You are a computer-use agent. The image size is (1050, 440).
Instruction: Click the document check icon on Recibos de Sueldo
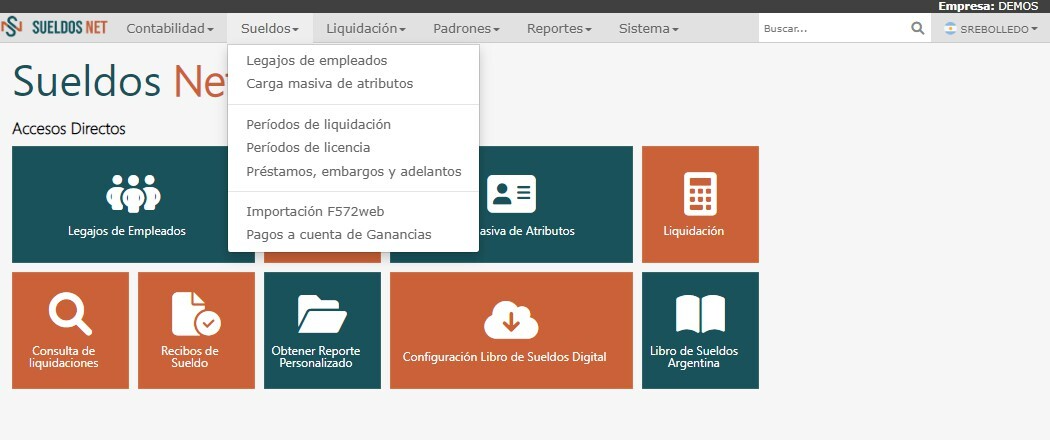[x=196, y=313]
